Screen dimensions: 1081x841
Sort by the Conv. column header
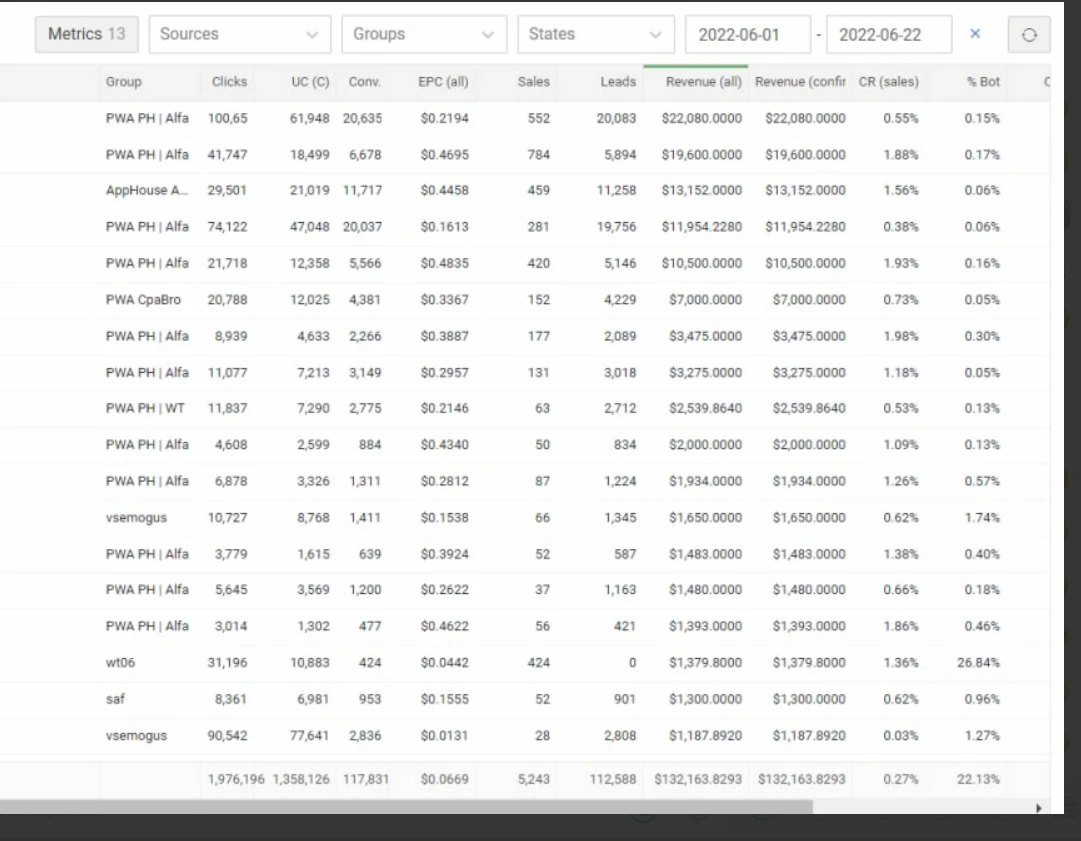click(x=365, y=81)
